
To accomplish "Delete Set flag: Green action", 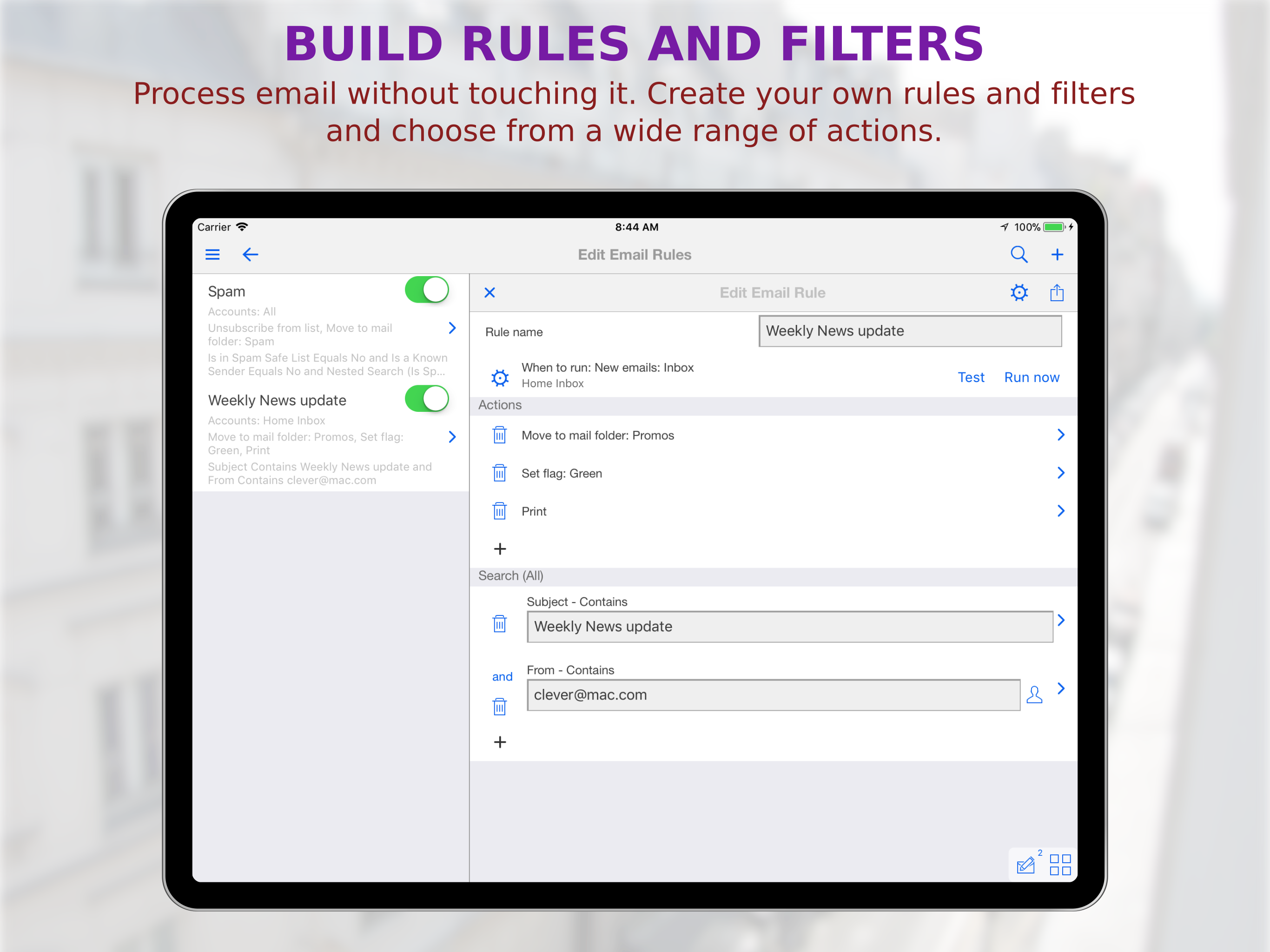I will 500,473.
